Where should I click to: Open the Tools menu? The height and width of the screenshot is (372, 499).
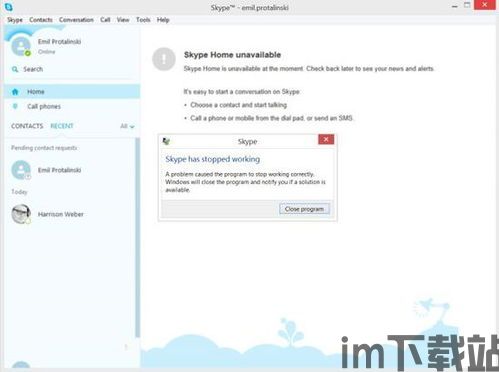[143, 20]
